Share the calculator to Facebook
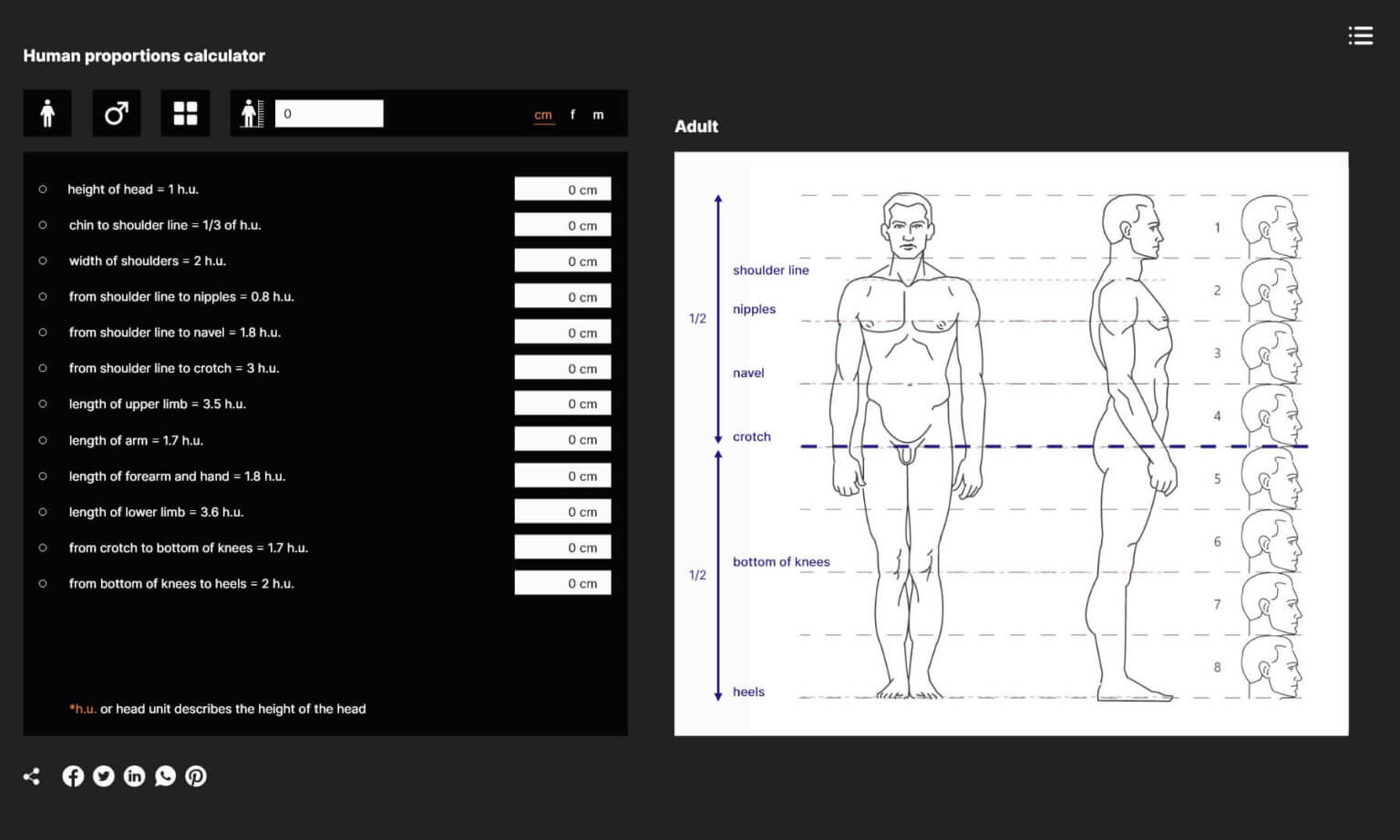The width and height of the screenshot is (1400, 840). (x=73, y=775)
